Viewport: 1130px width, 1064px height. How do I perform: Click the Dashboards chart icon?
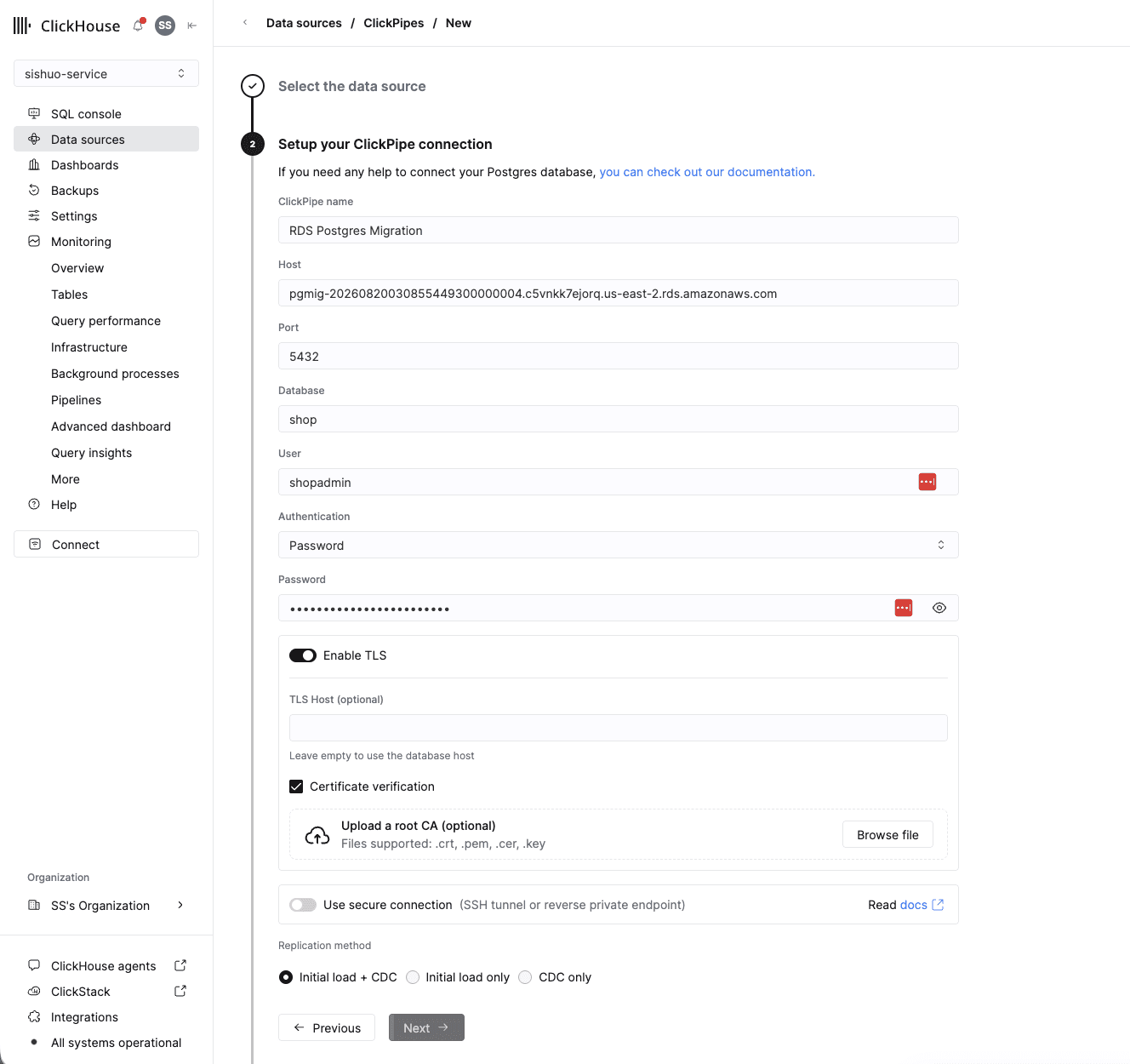(x=34, y=164)
